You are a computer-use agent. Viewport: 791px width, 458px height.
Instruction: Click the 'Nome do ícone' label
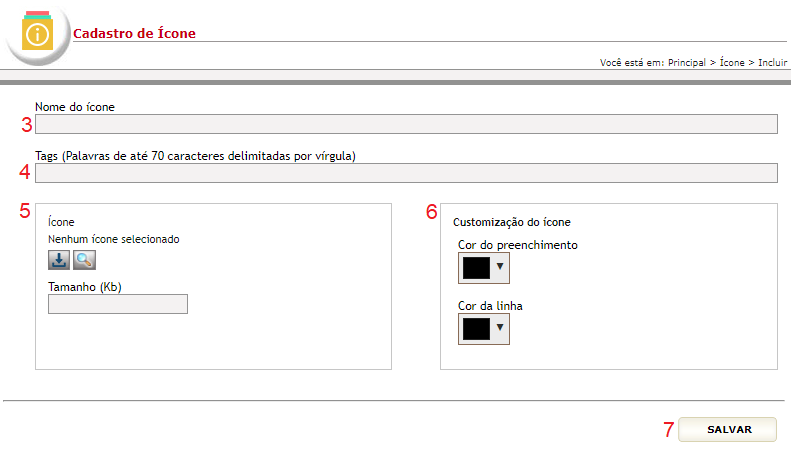(x=75, y=107)
